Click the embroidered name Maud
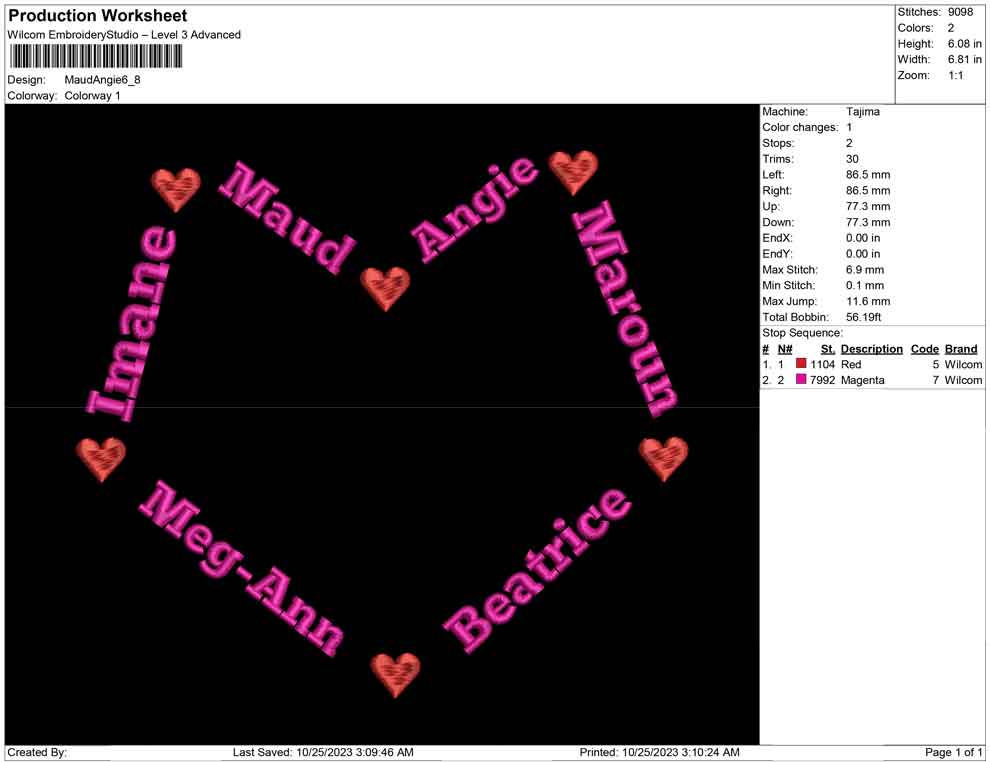 click(288, 218)
